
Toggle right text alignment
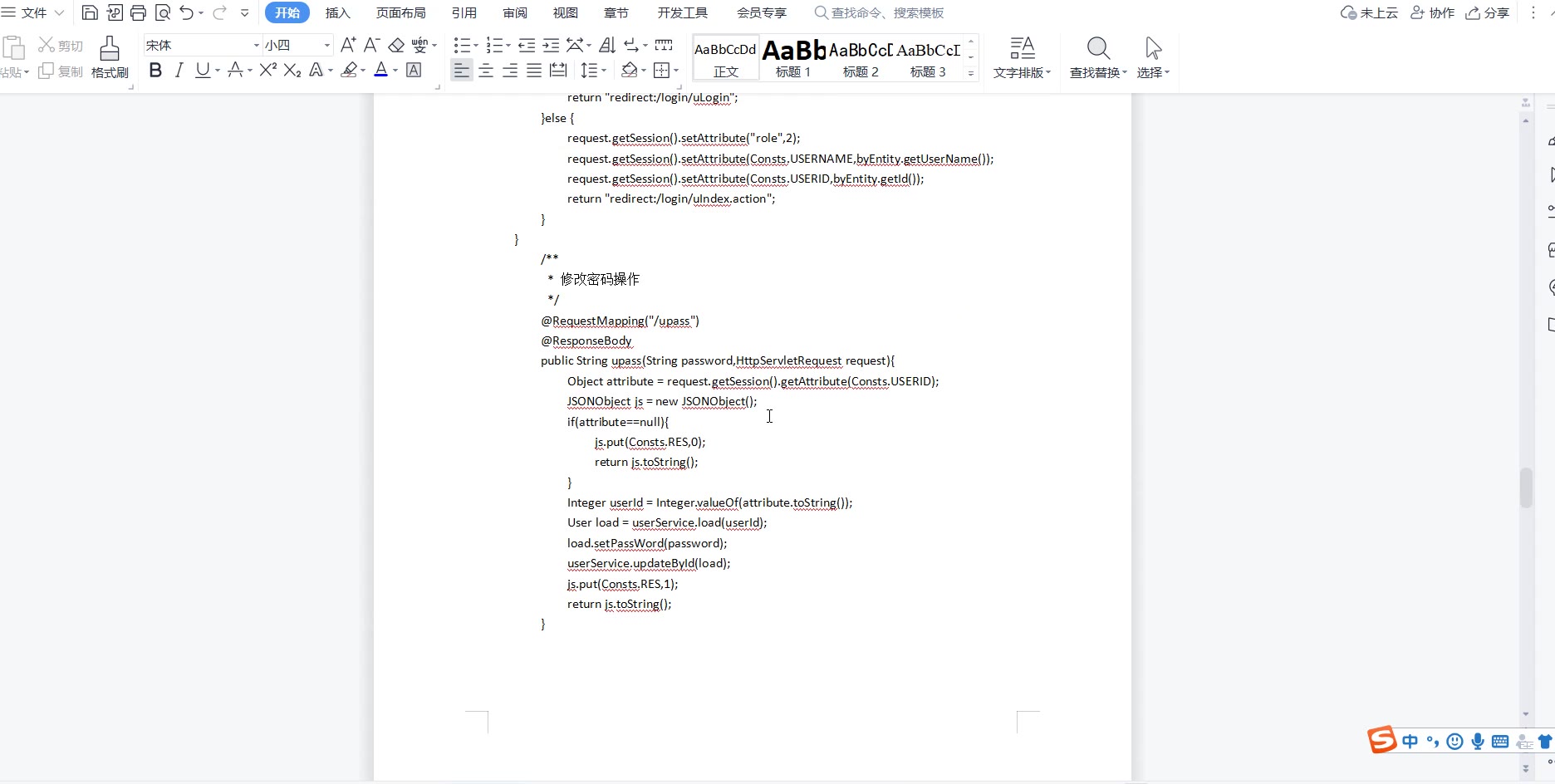coord(510,71)
